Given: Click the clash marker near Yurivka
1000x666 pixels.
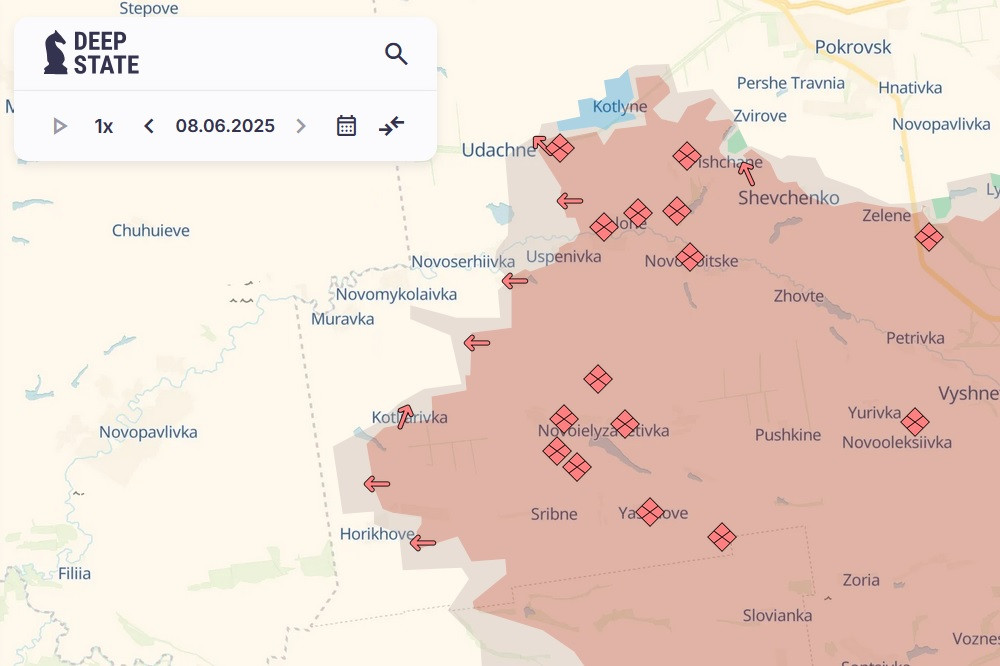Looking at the screenshot, I should pyautogui.click(x=913, y=422).
